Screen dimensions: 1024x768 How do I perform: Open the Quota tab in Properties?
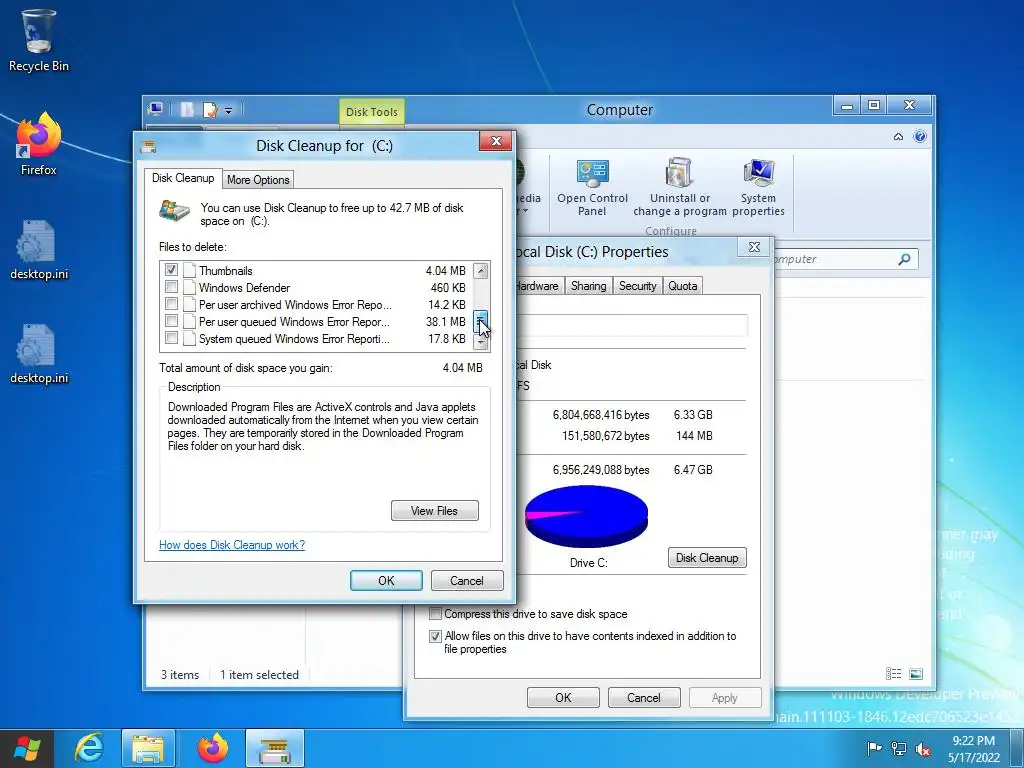[x=682, y=286]
